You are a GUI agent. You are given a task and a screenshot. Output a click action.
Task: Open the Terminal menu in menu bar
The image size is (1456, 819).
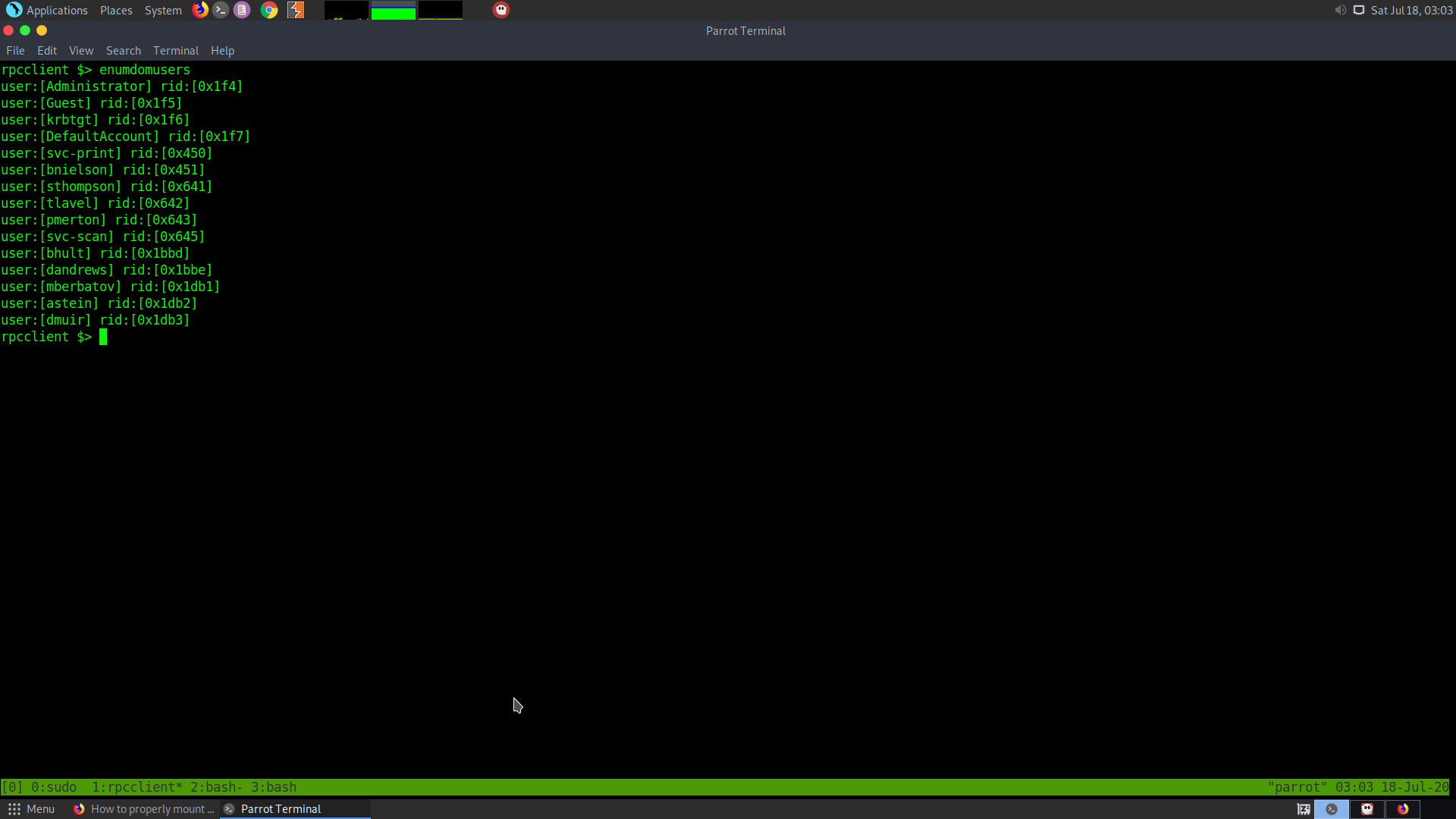175,51
